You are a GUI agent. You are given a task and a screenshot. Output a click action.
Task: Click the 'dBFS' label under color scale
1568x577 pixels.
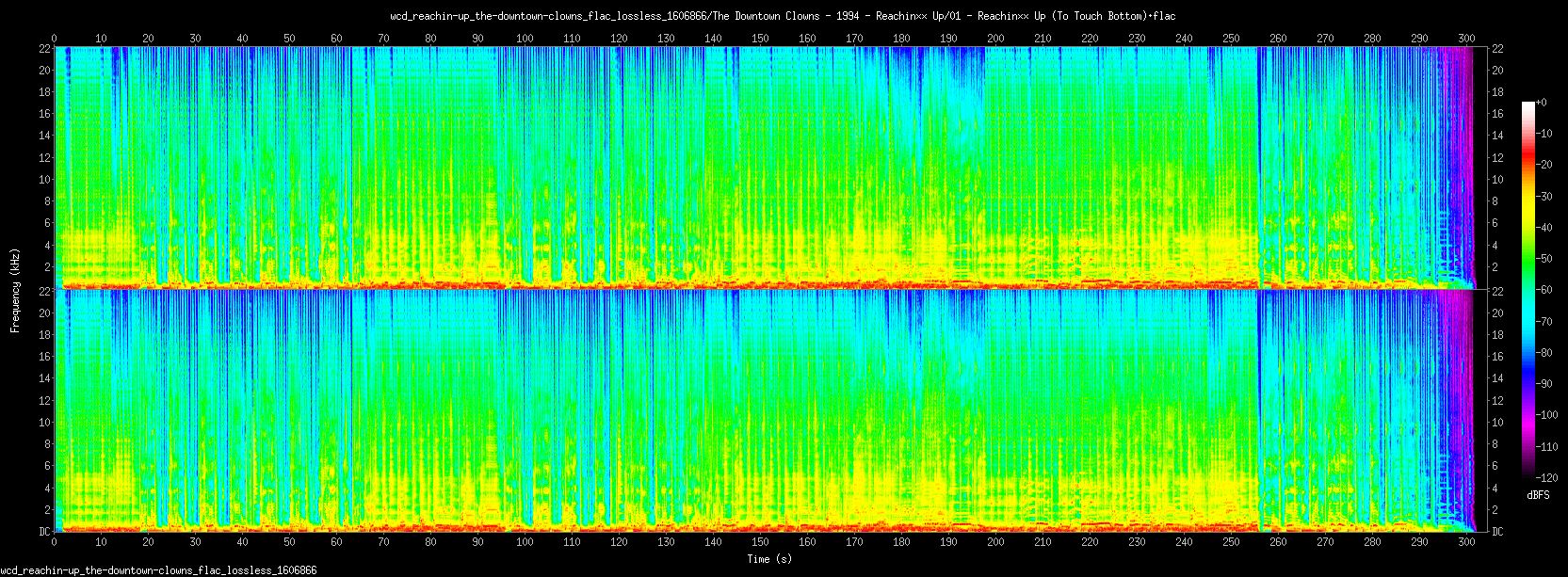point(1537,495)
